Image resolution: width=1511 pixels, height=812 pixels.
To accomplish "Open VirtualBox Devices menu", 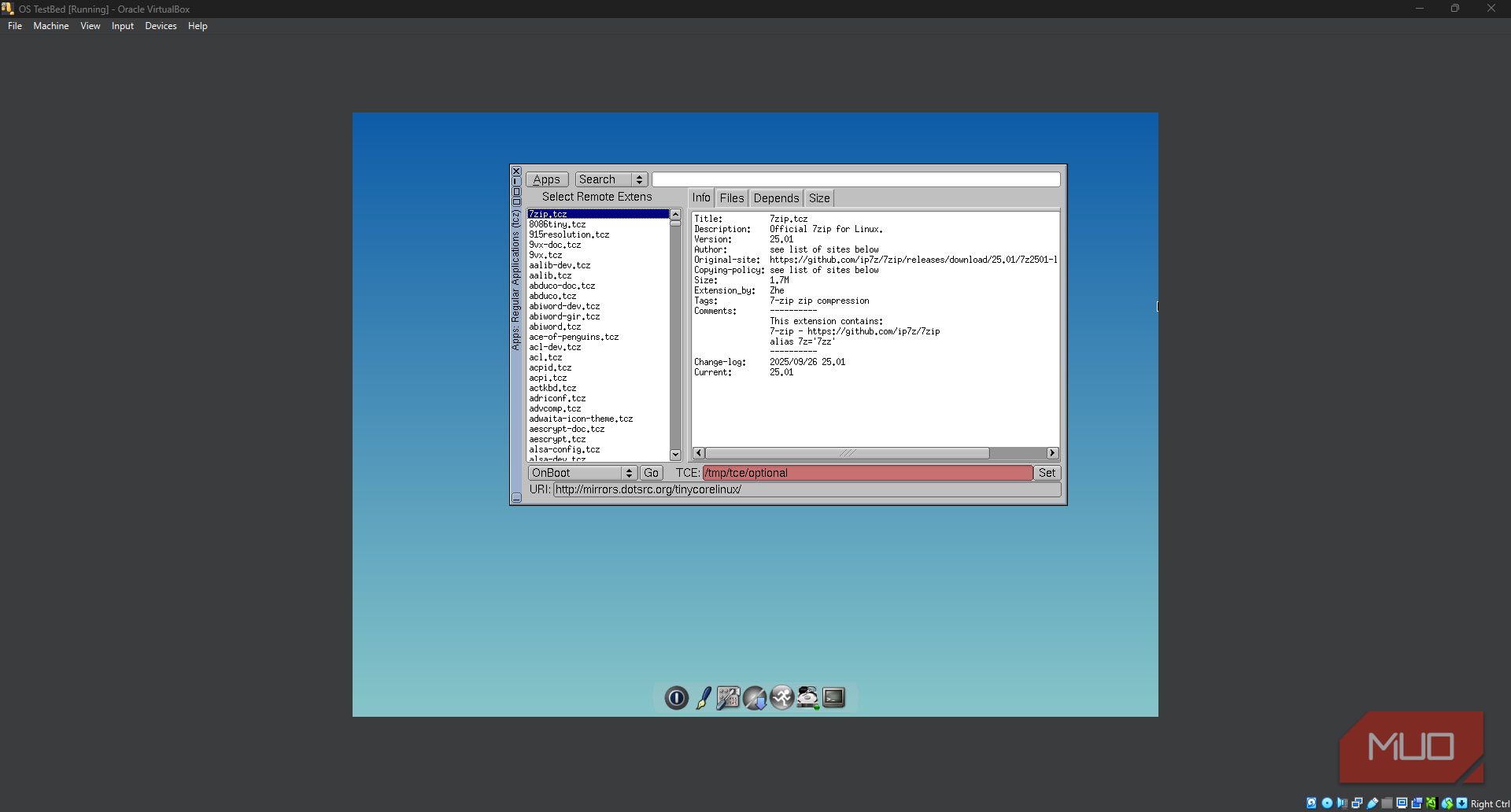I will (x=161, y=26).
